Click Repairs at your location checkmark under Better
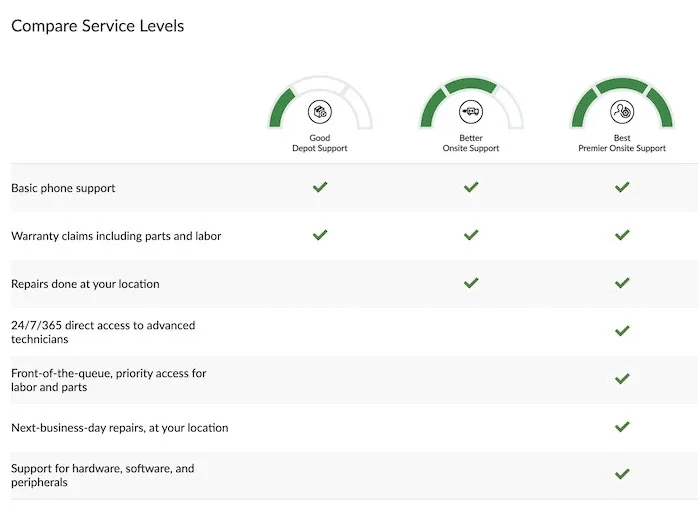 471,283
